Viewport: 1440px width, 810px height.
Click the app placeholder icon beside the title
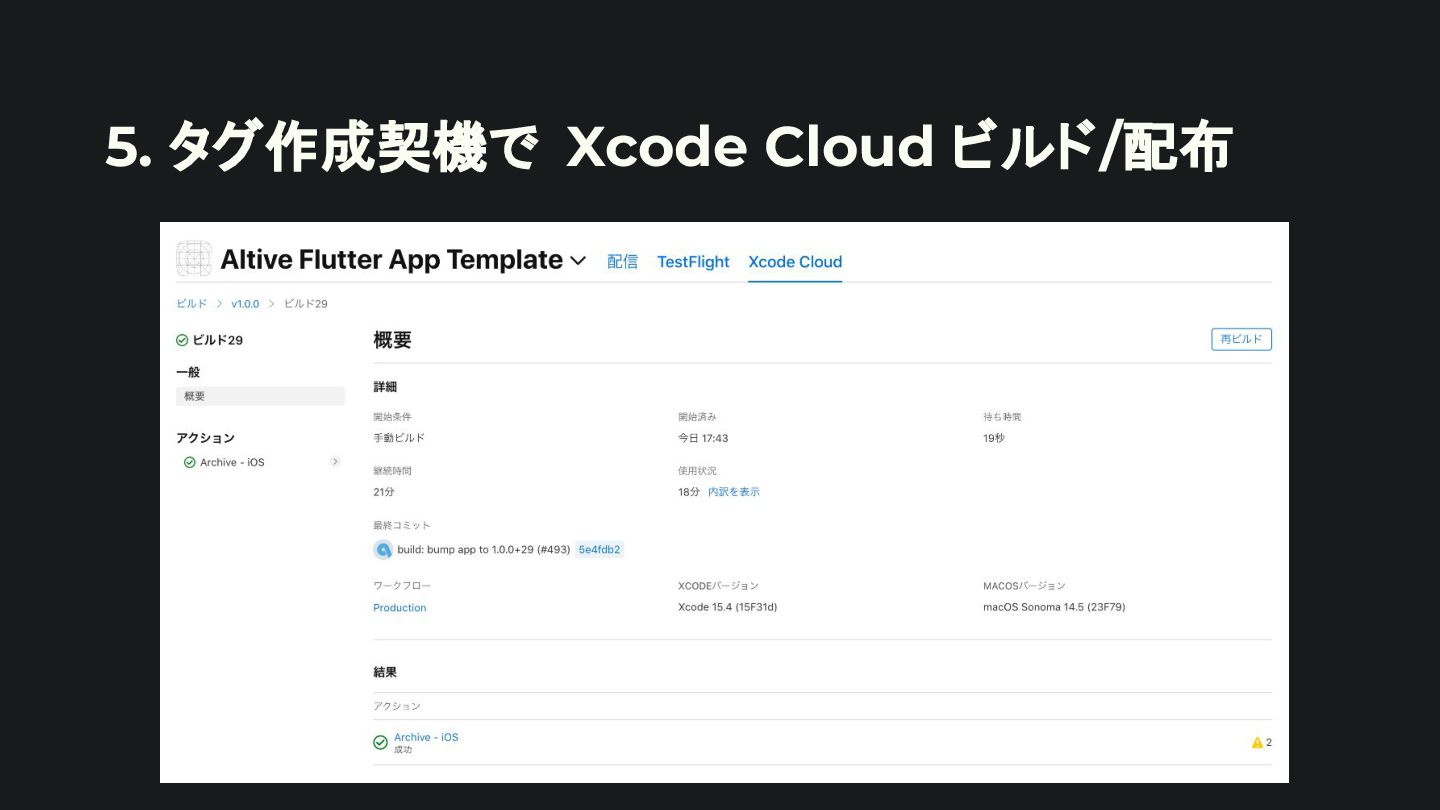tap(194, 259)
